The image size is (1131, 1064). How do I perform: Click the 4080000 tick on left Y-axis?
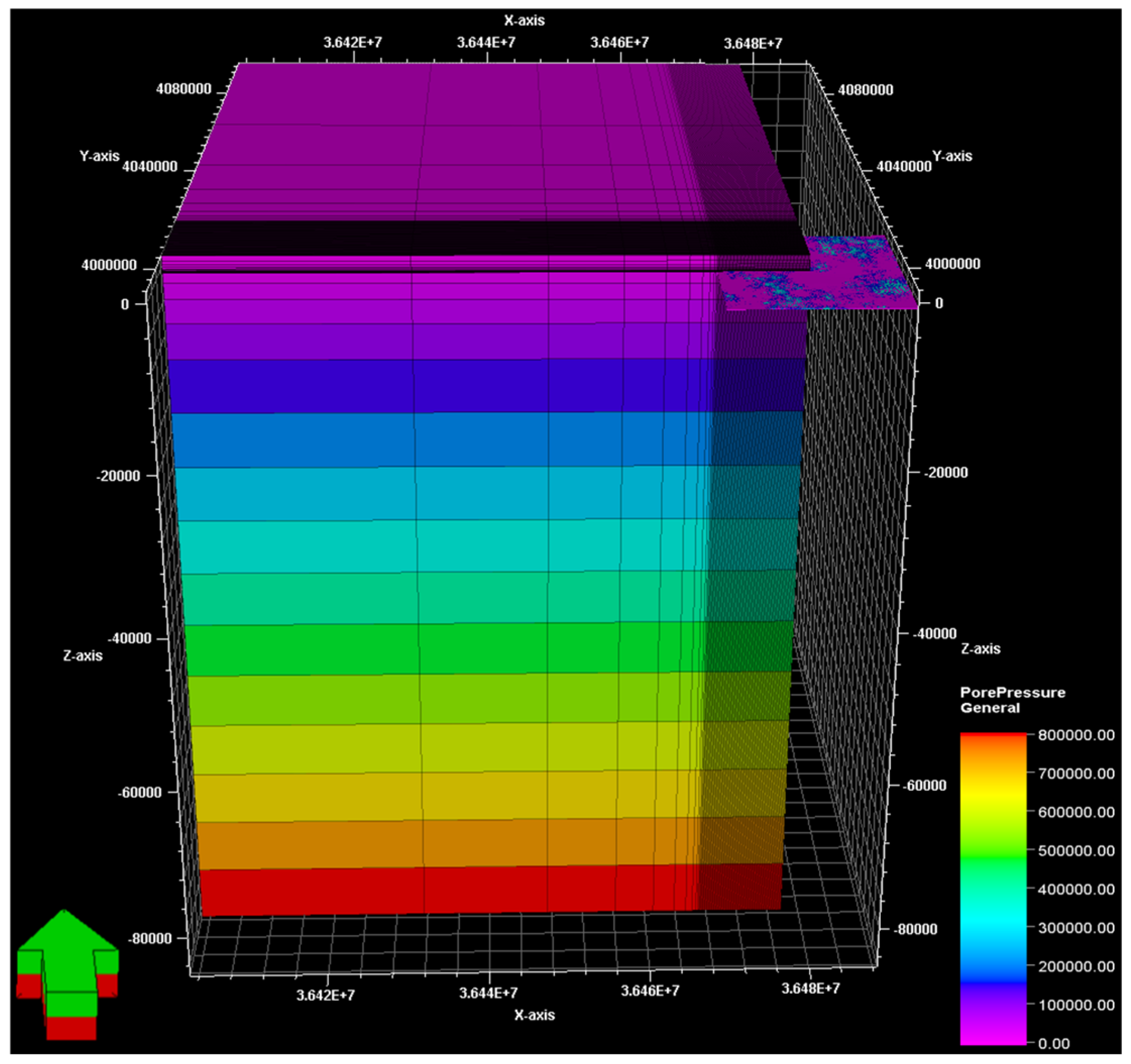tap(183, 89)
